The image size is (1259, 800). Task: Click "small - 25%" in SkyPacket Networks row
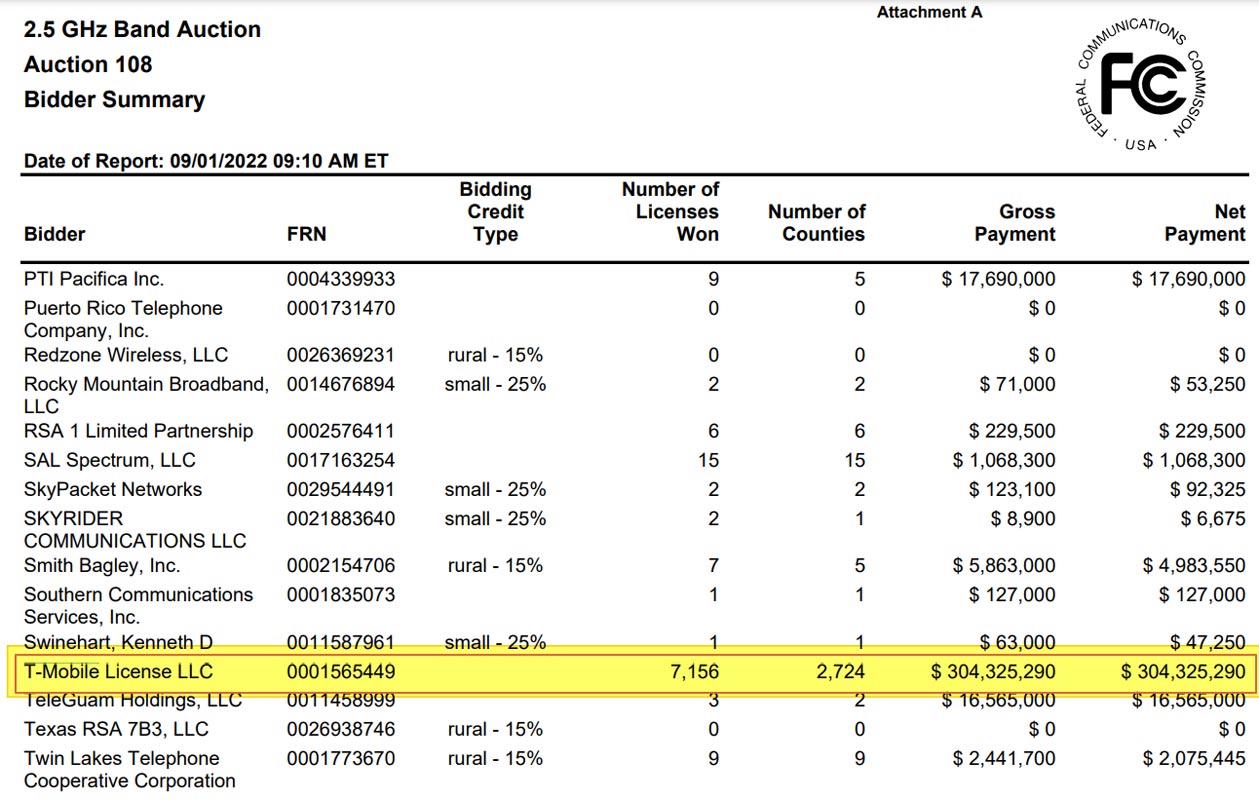coord(495,489)
